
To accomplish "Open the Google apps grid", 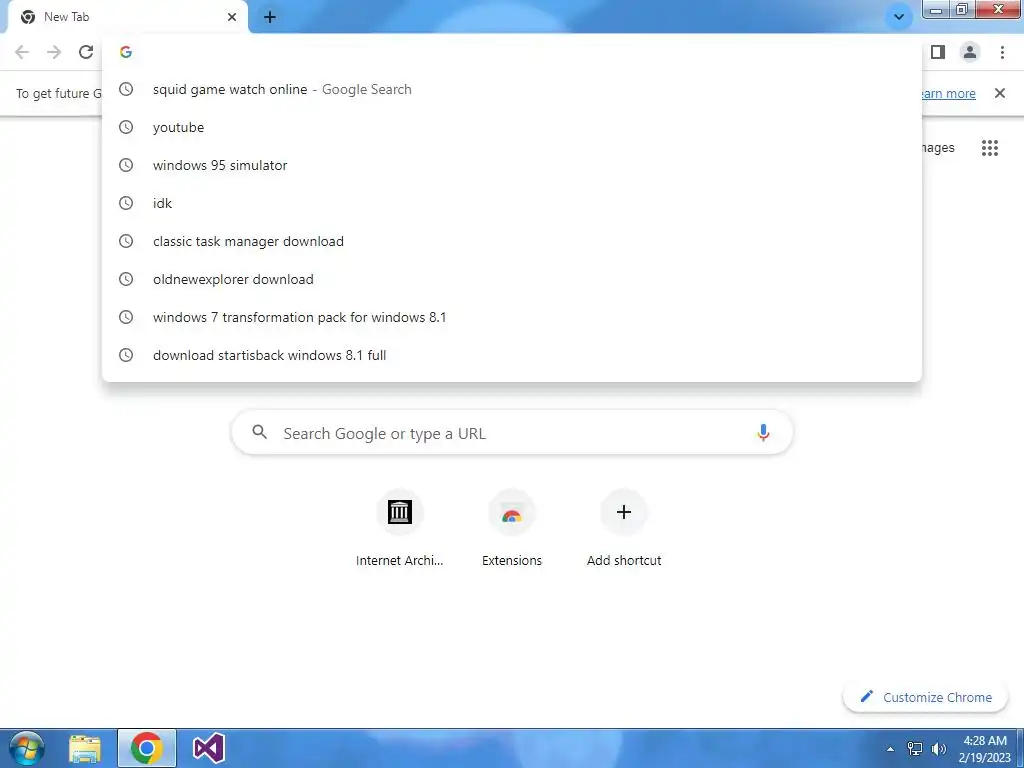I will tap(990, 148).
